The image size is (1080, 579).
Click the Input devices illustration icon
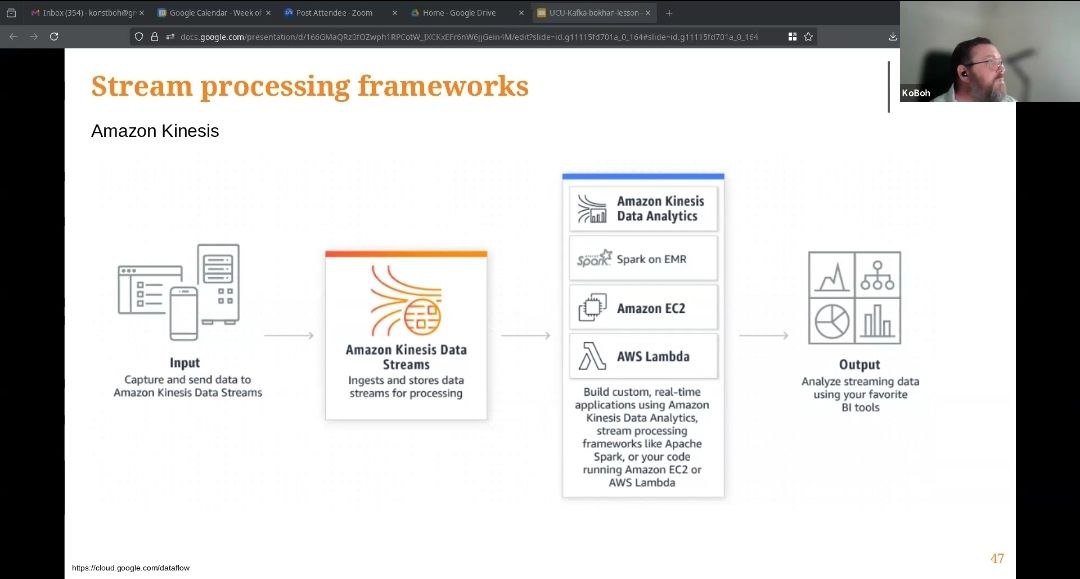179,292
